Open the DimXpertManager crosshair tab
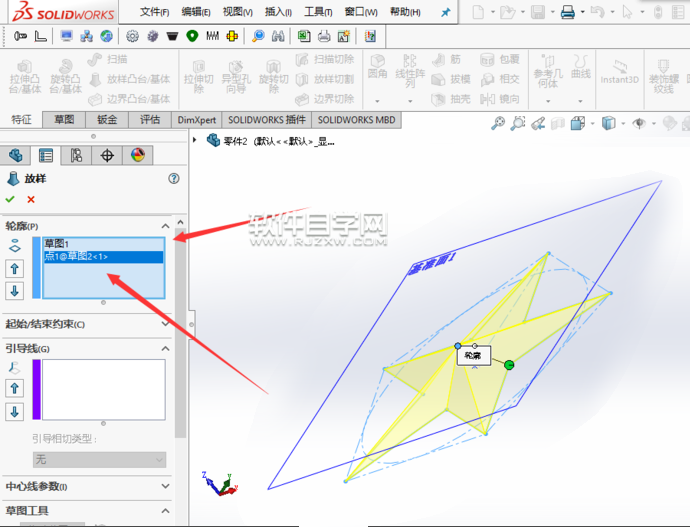Image resolution: width=690 pixels, height=527 pixels. (107, 155)
